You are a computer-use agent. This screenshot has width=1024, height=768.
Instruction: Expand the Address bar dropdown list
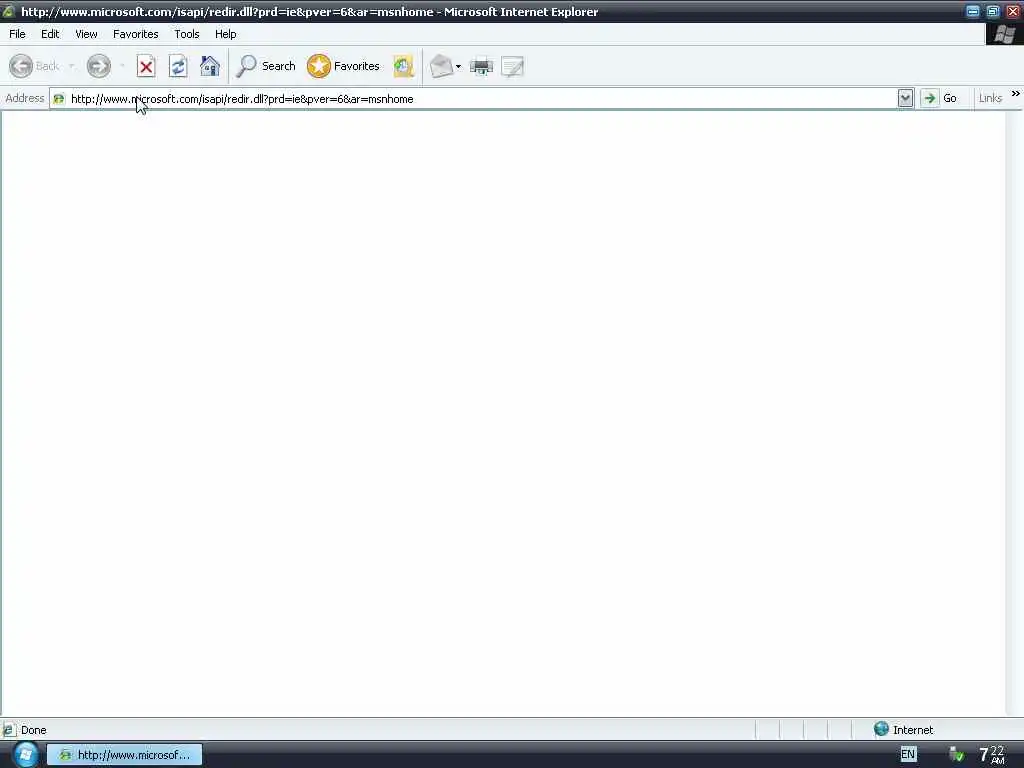pos(905,99)
